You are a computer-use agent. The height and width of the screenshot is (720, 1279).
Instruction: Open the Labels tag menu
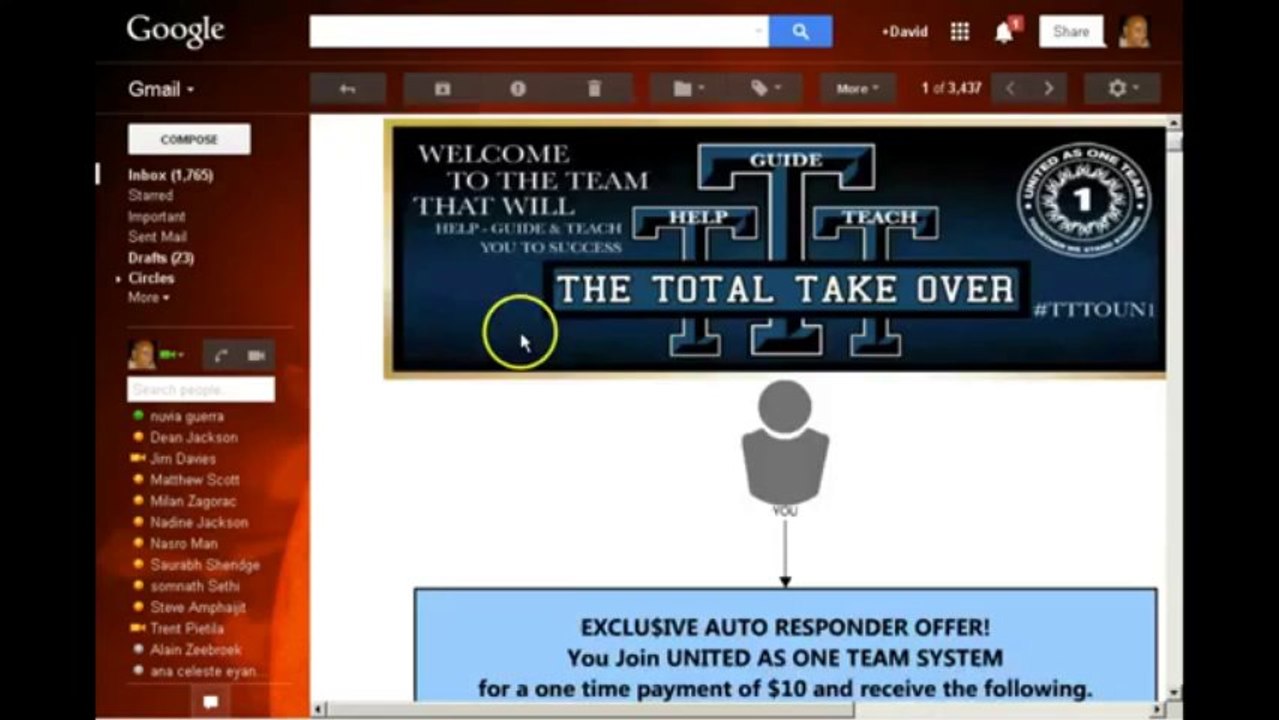[x=765, y=88]
